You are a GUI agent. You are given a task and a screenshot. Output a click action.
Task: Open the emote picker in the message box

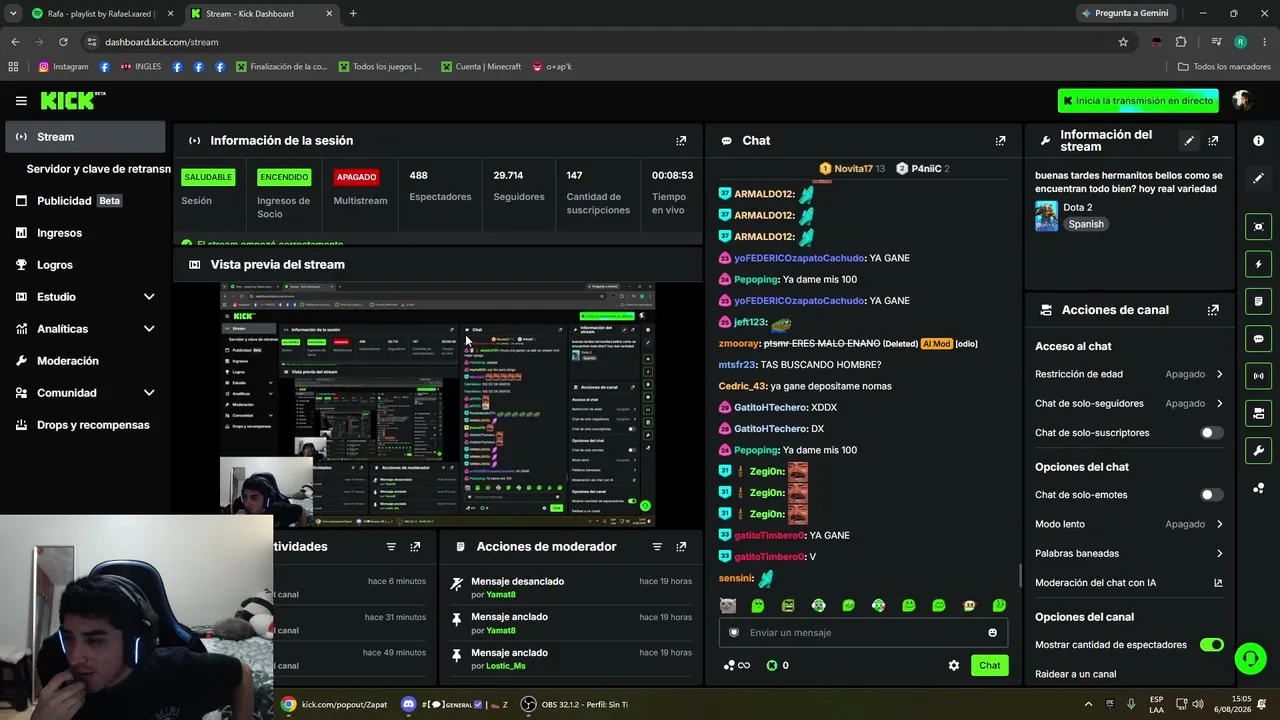[x=992, y=633]
